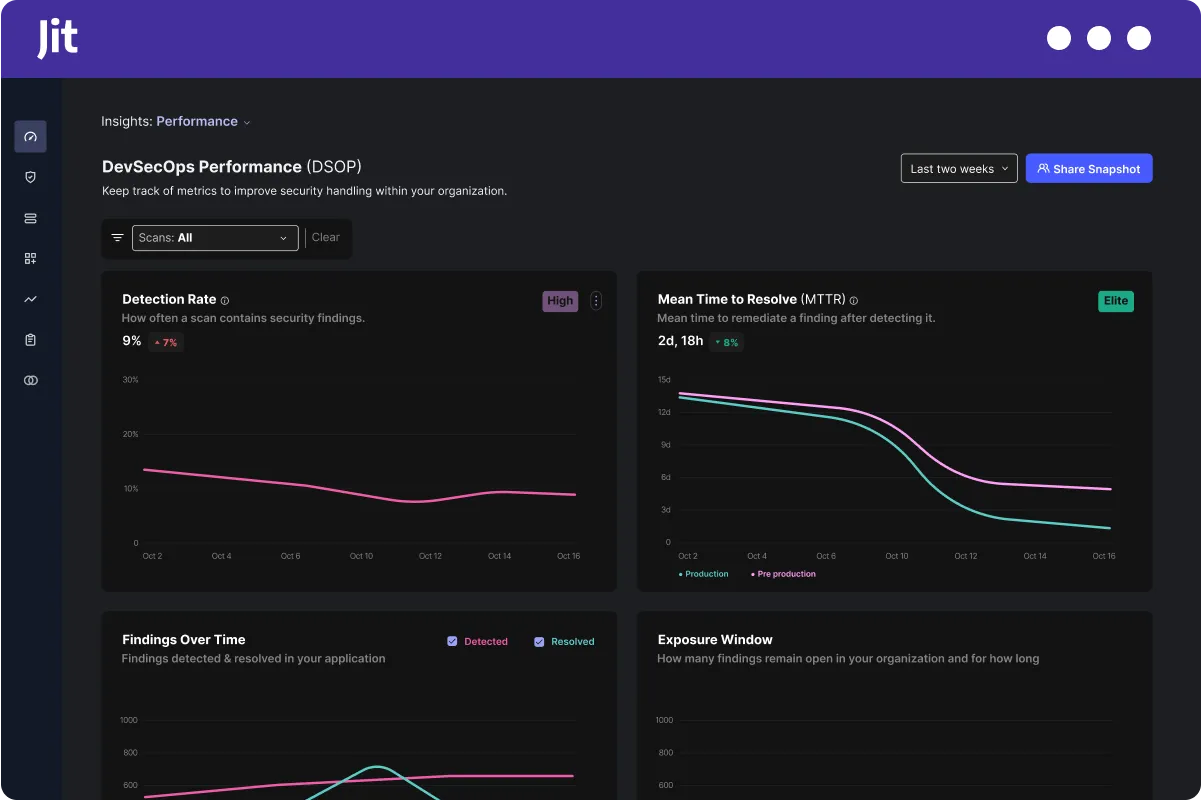Uncheck the Detected checkbox in Findings Over Time

(451, 641)
